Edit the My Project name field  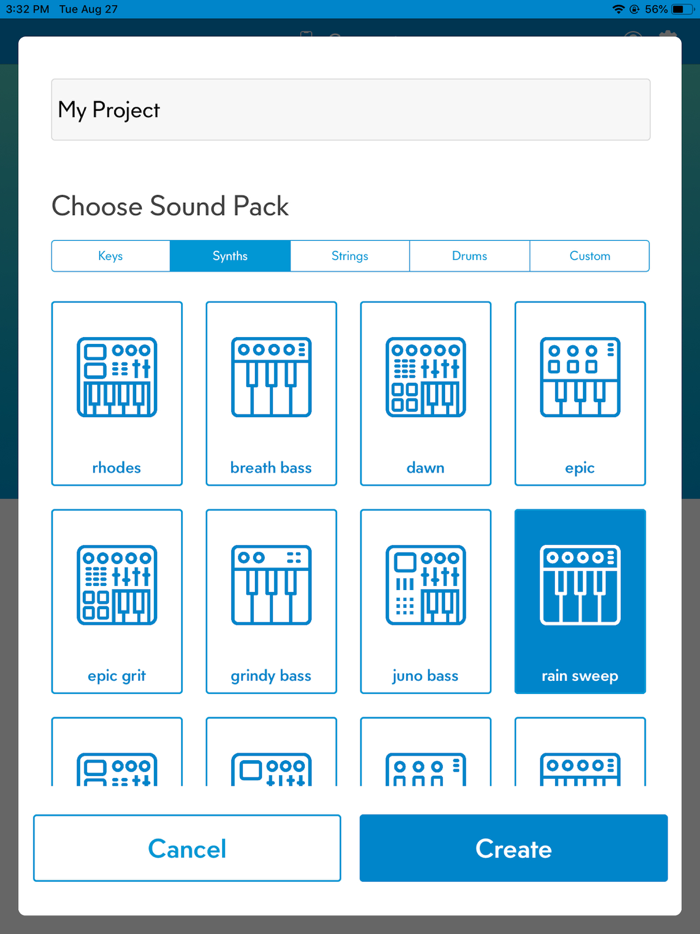[x=350, y=110]
